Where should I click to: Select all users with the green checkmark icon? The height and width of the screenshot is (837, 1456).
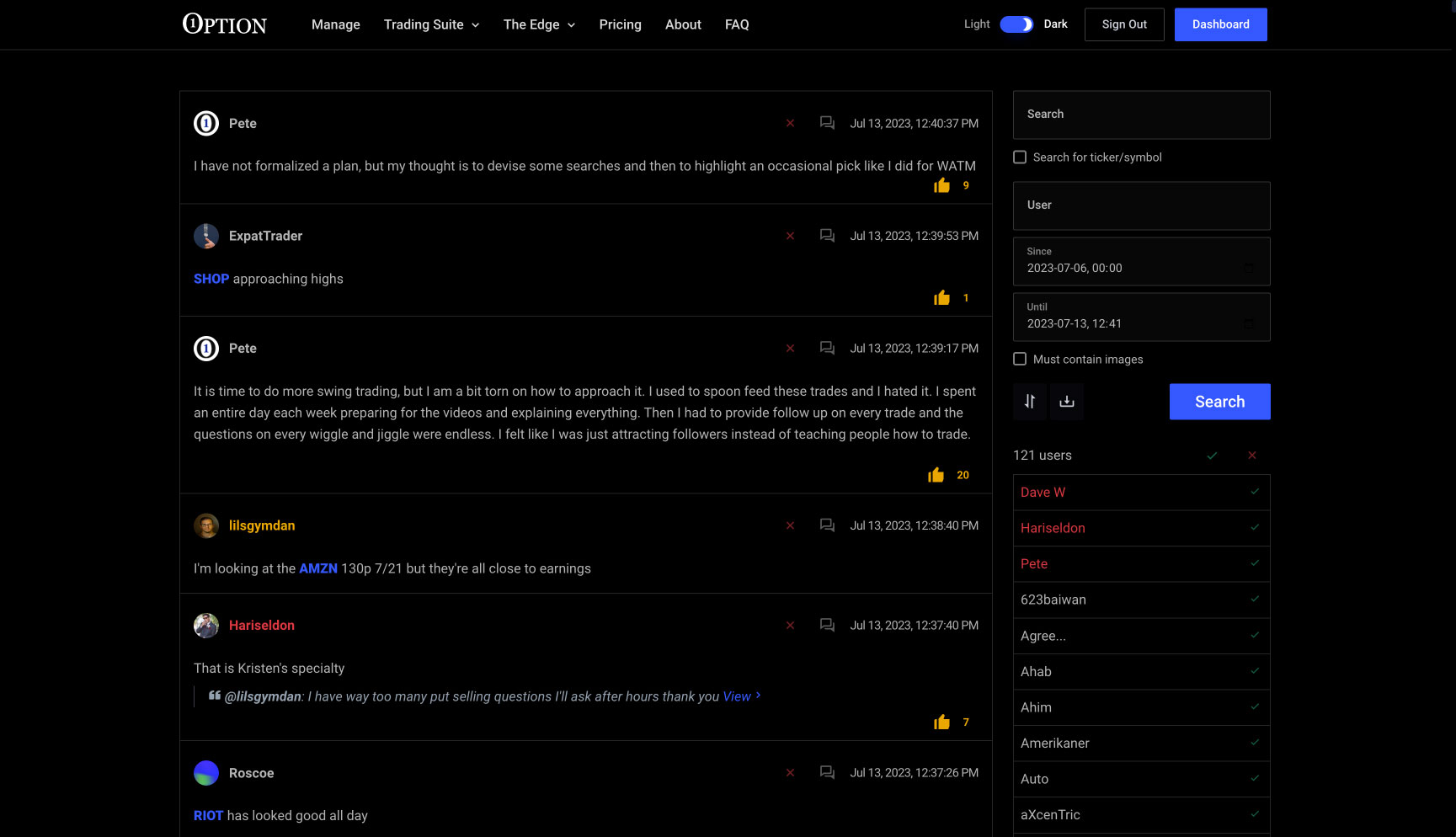(x=1212, y=455)
